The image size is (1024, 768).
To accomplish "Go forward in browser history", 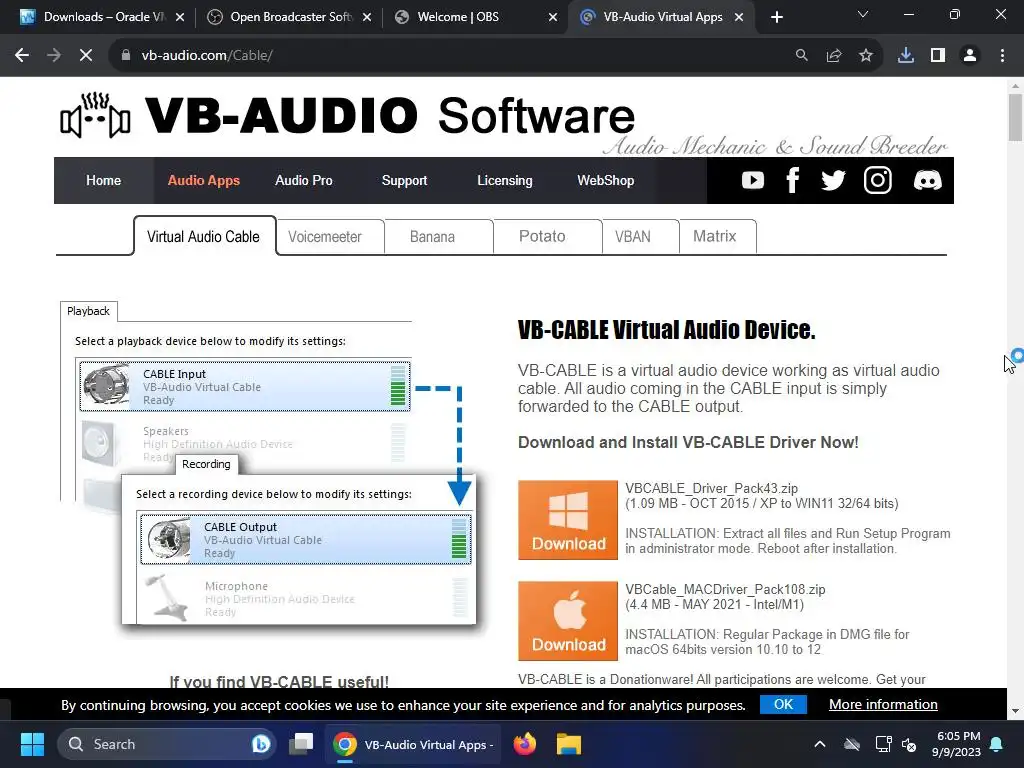I will coord(54,56).
